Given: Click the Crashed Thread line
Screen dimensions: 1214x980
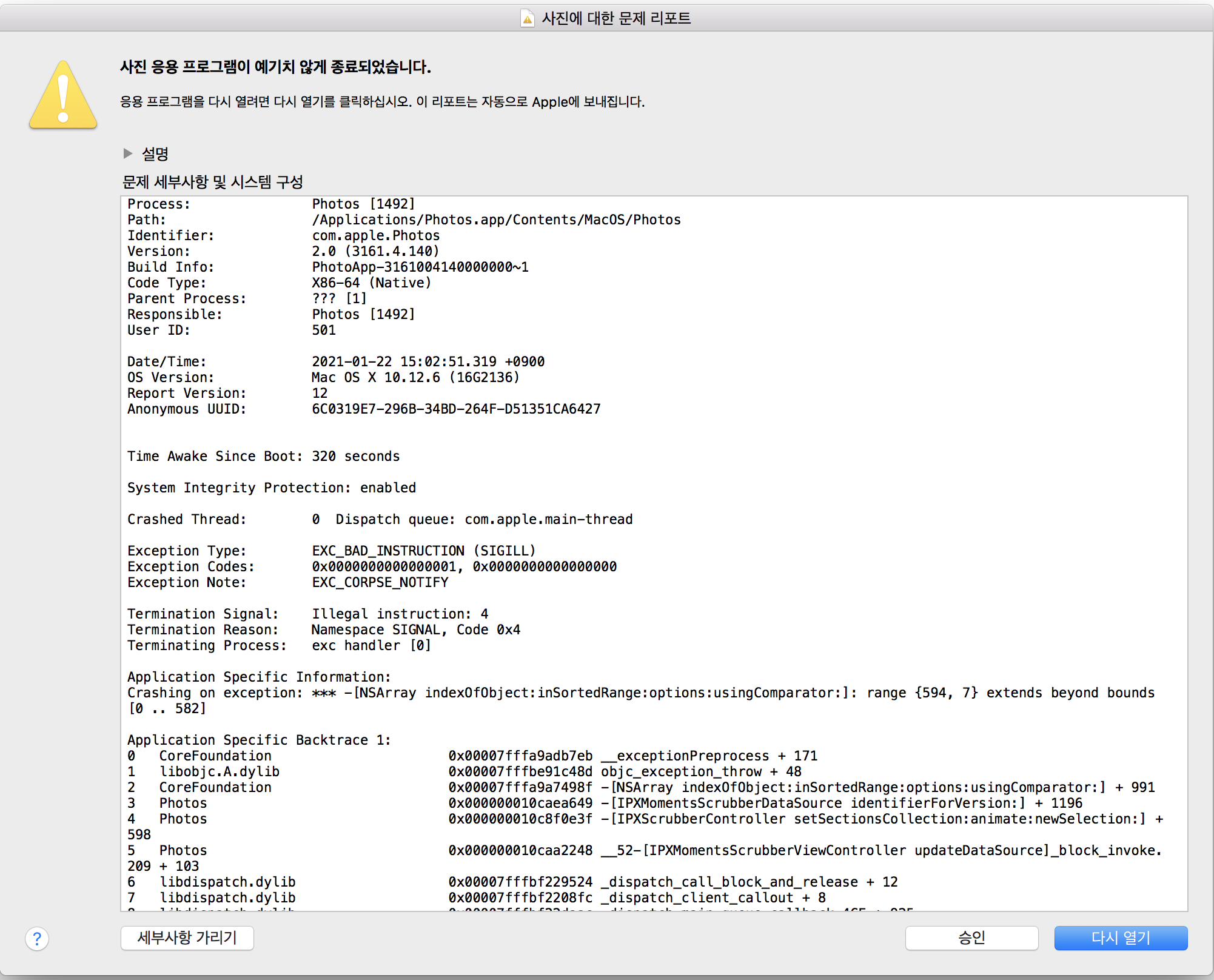Looking at the screenshot, I should point(380,519).
